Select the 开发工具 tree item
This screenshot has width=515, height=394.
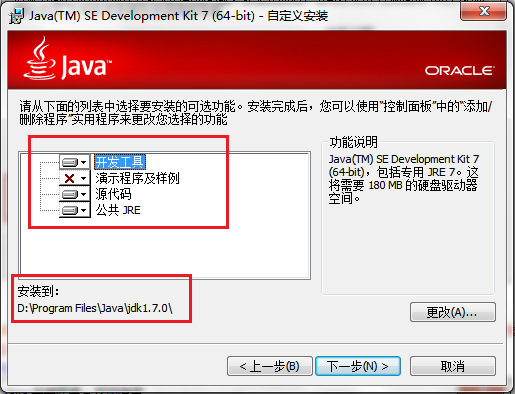(120, 162)
